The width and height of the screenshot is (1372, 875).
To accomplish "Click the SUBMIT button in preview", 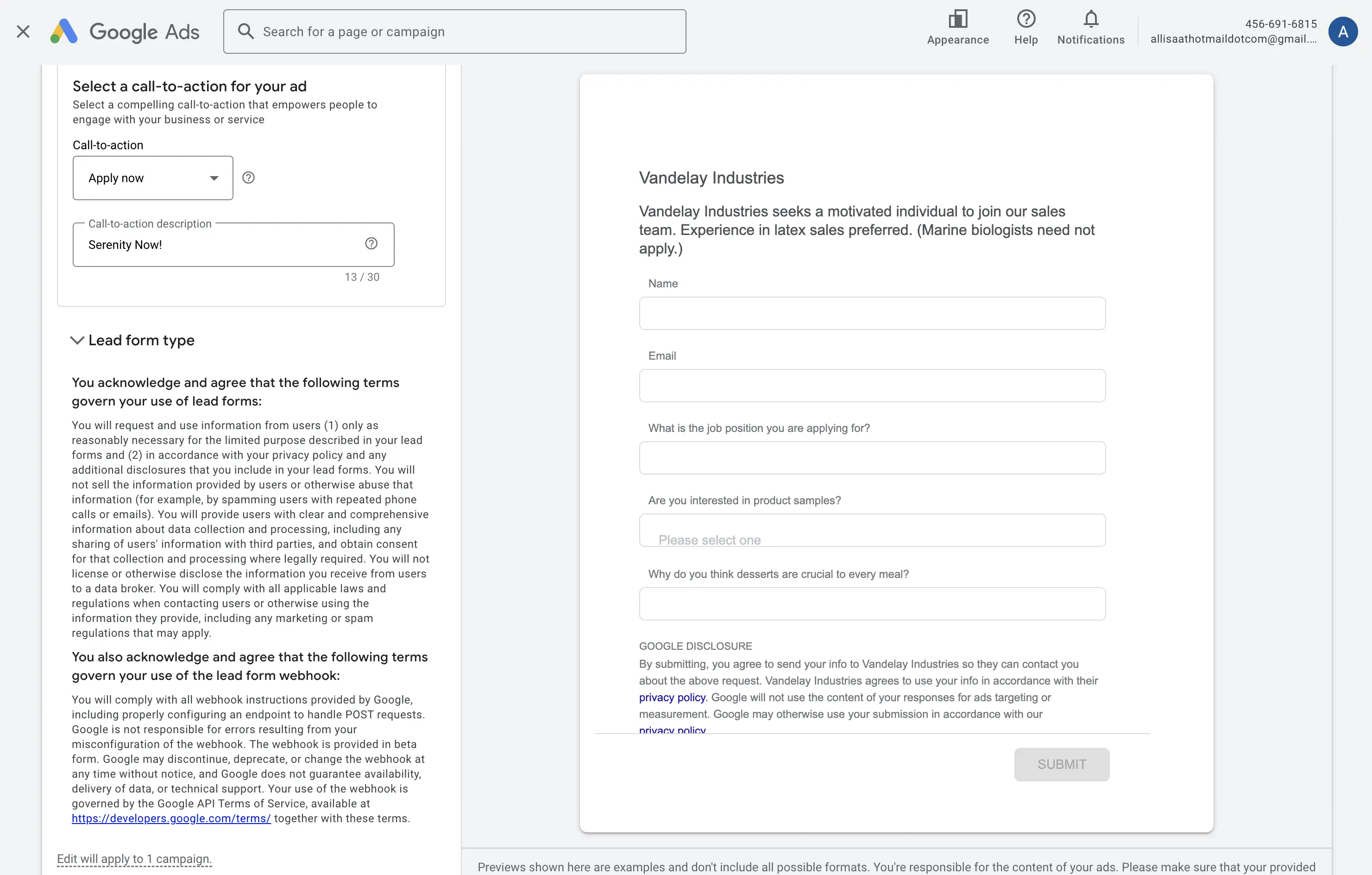I will (1062, 764).
